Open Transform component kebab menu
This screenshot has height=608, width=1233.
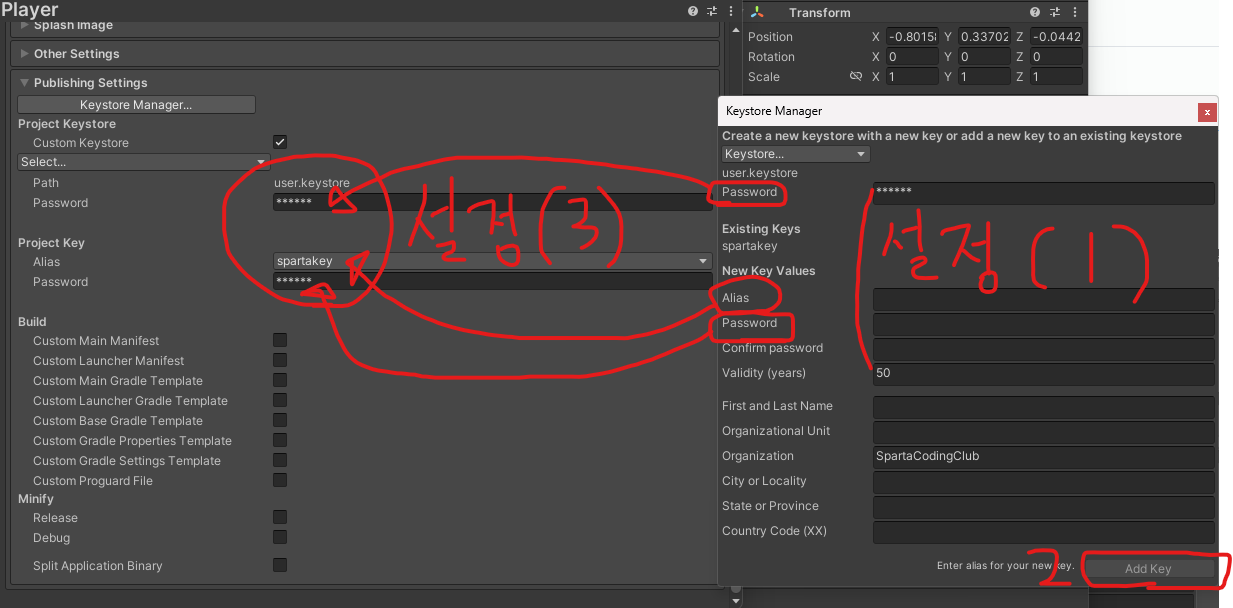point(1075,12)
